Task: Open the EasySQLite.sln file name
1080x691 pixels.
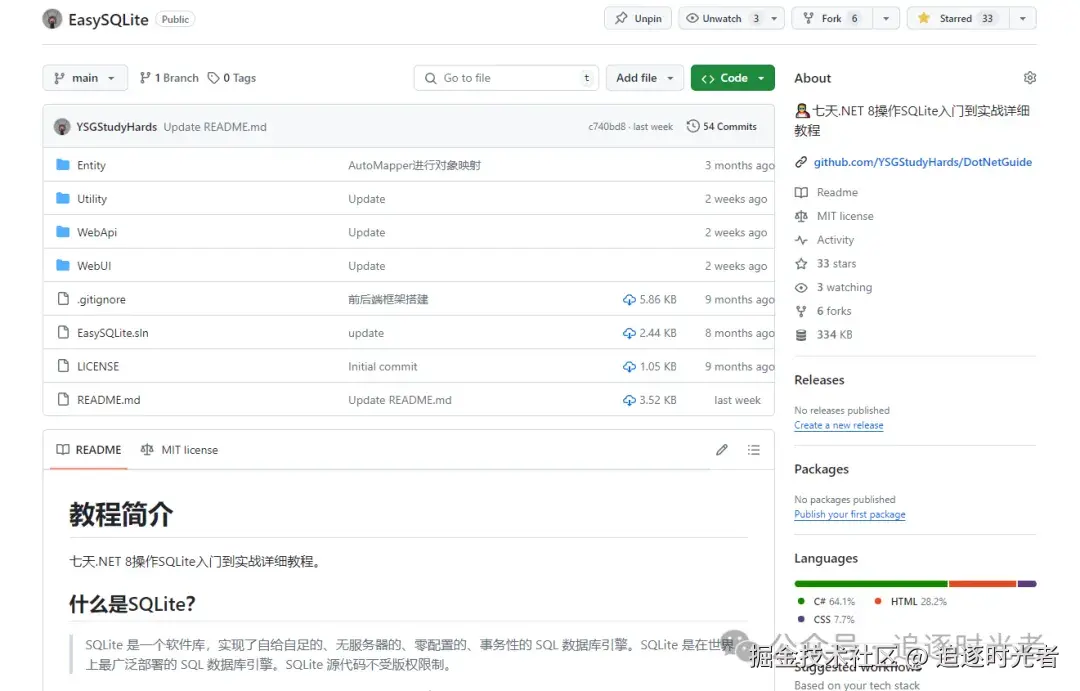Action: point(112,333)
